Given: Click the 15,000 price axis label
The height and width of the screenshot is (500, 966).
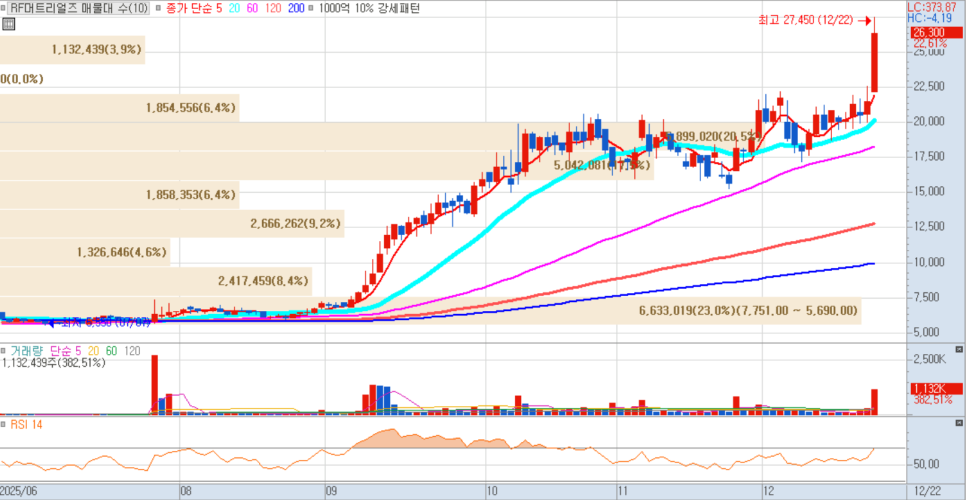Looking at the screenshot, I should [x=929, y=192].
